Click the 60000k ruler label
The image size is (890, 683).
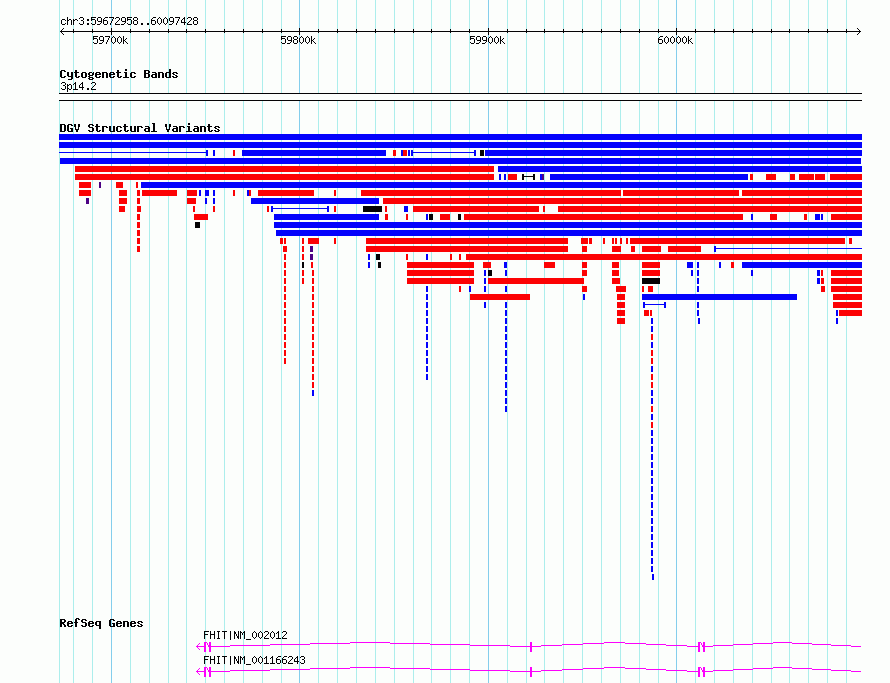675,40
